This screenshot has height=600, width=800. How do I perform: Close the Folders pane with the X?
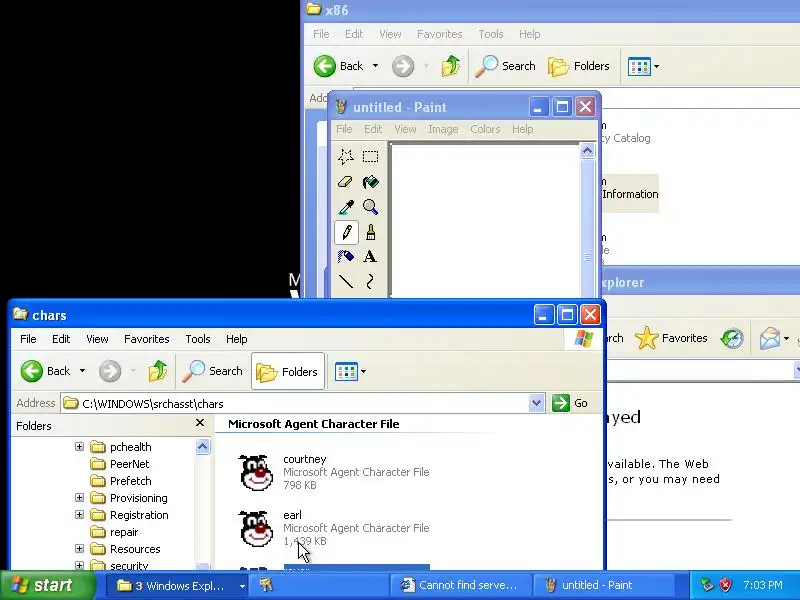coord(200,423)
